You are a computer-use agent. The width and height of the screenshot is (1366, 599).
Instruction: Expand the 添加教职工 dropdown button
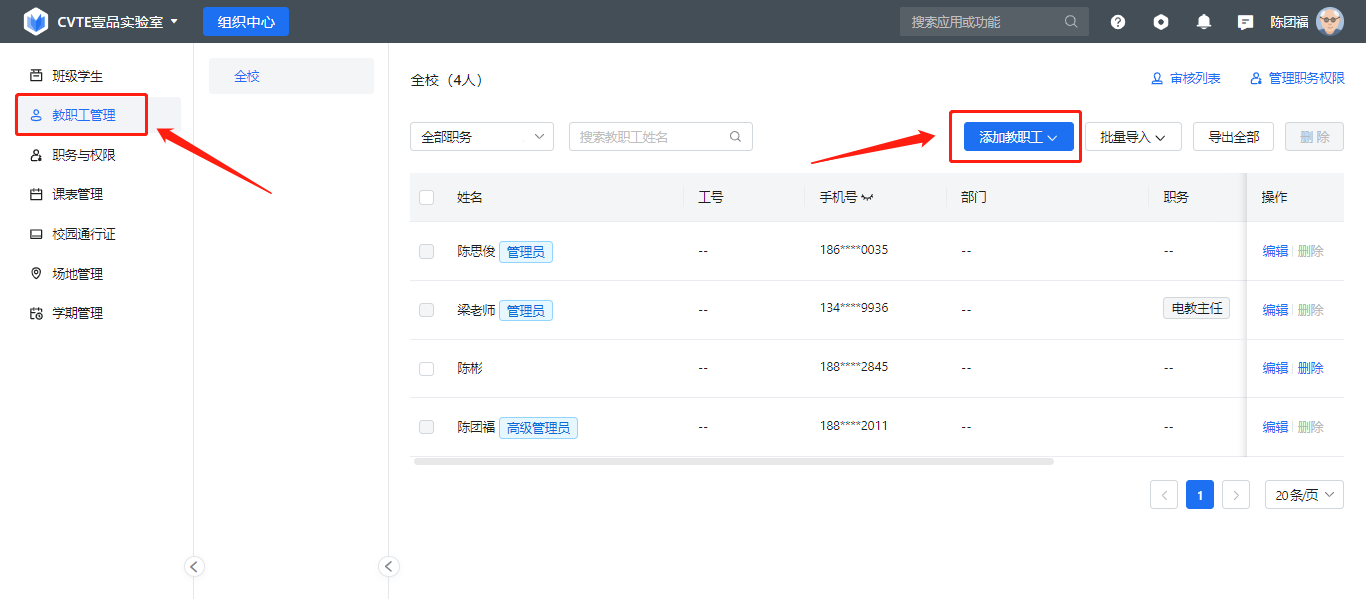point(1018,137)
